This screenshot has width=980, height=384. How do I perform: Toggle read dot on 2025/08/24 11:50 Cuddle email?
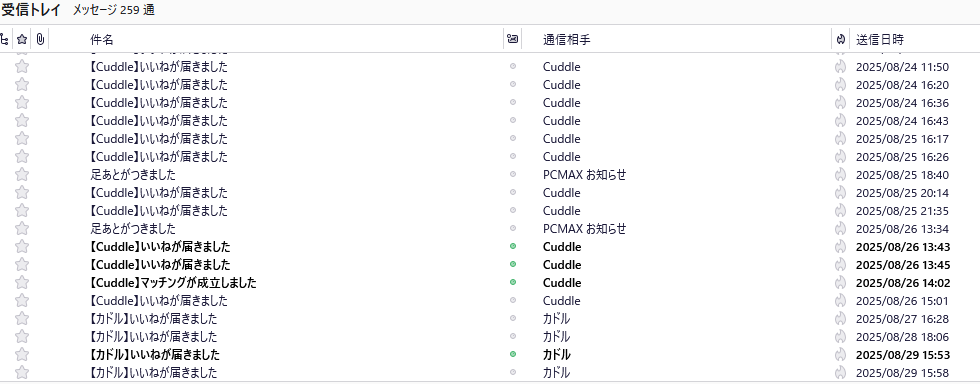point(513,66)
